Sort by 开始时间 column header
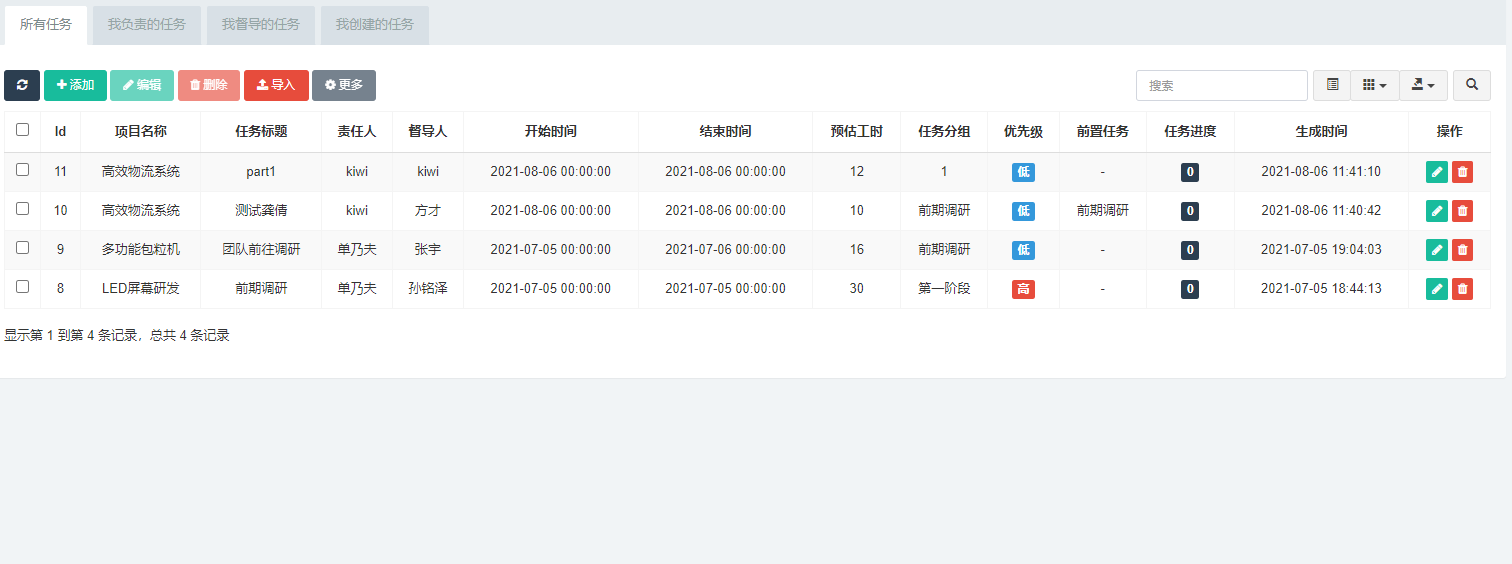The width and height of the screenshot is (1512, 564). click(x=551, y=131)
